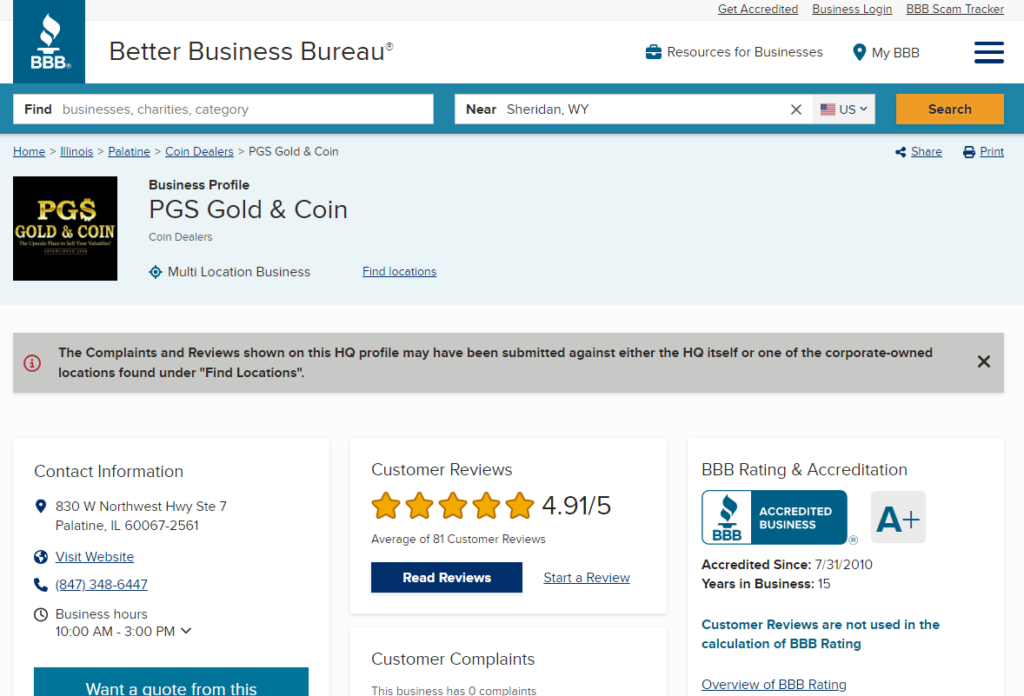This screenshot has width=1024, height=696.
Task: Click the Share icon
Action: click(x=901, y=152)
